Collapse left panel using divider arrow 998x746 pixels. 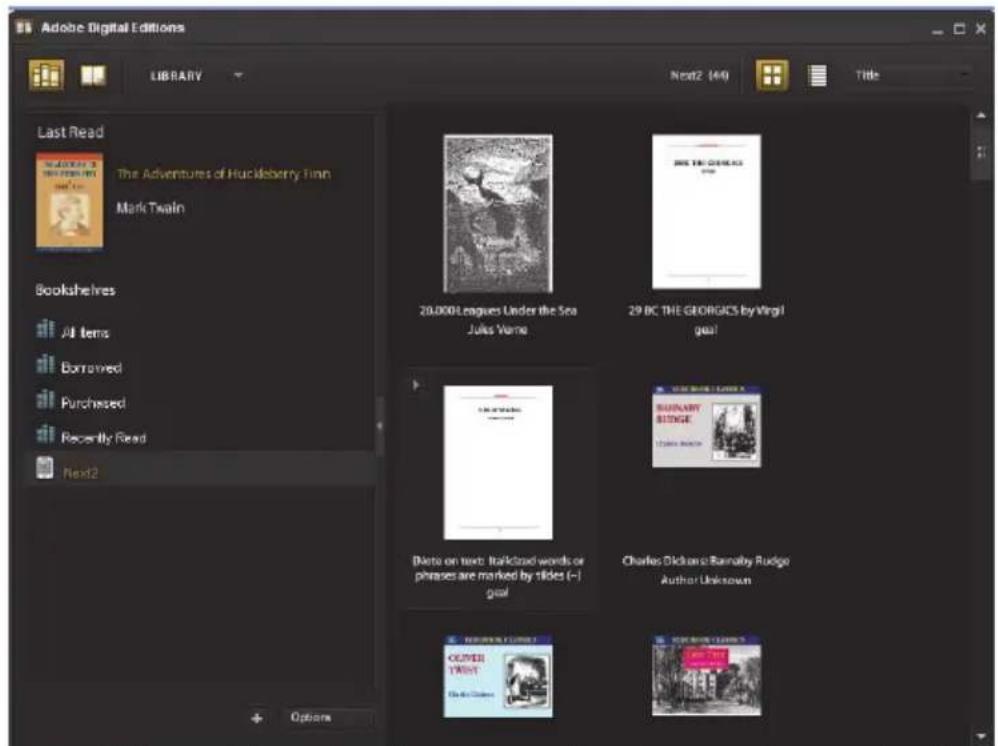380,425
